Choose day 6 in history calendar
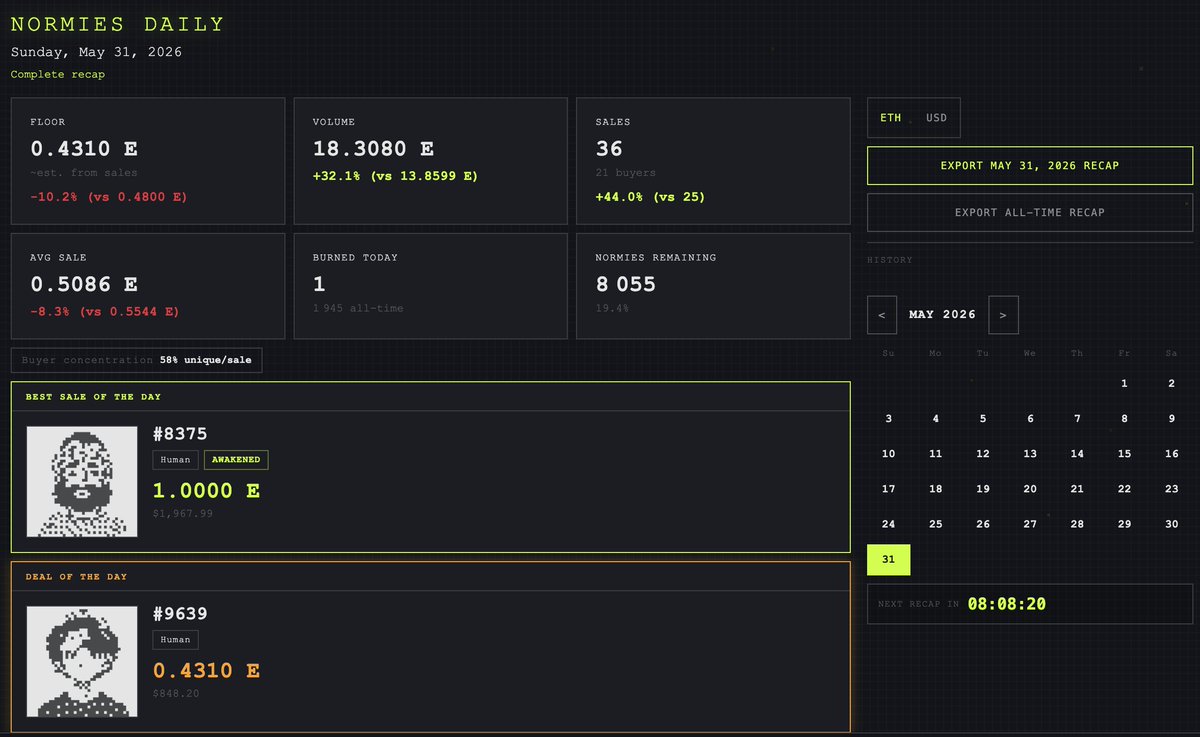Image resolution: width=1200 pixels, height=737 pixels. point(1030,419)
